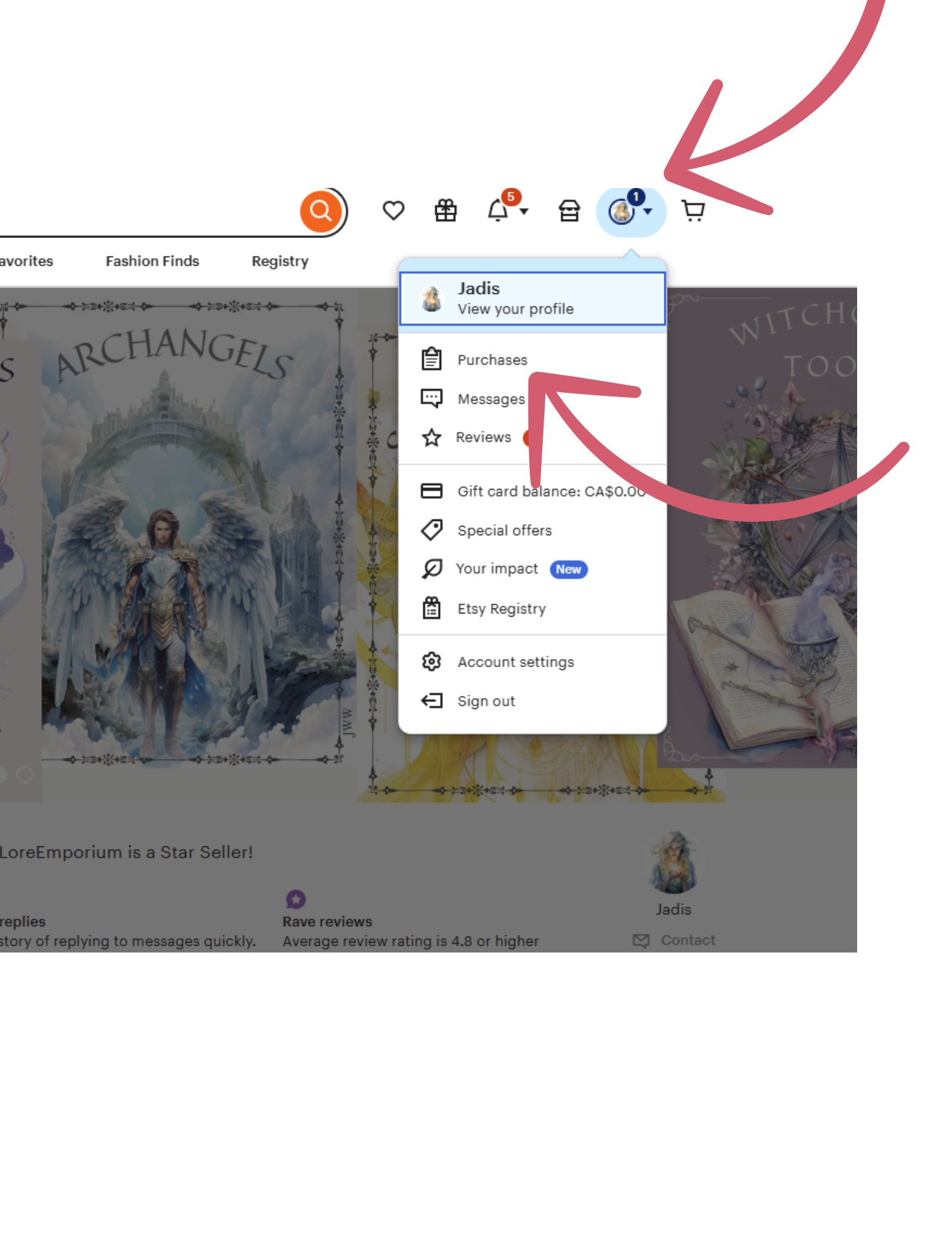Click the Purchases clipboard icon

[431, 359]
